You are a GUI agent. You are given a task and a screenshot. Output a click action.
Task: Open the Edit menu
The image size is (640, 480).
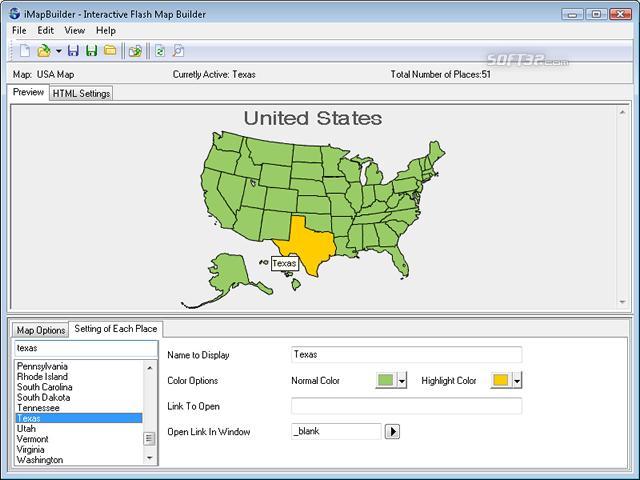click(45, 30)
